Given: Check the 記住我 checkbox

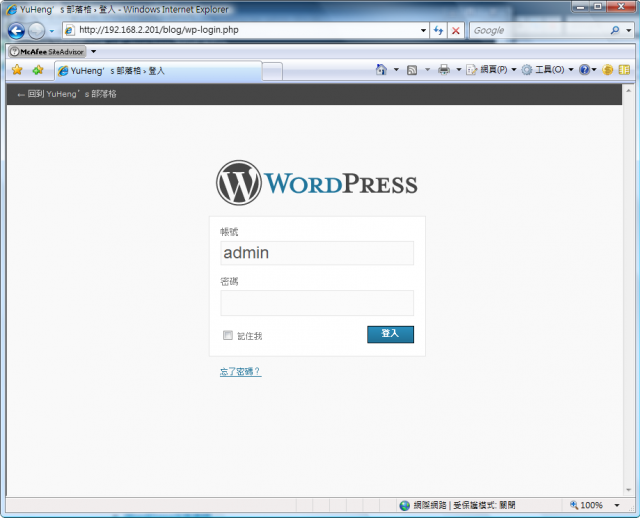Looking at the screenshot, I should [228, 335].
